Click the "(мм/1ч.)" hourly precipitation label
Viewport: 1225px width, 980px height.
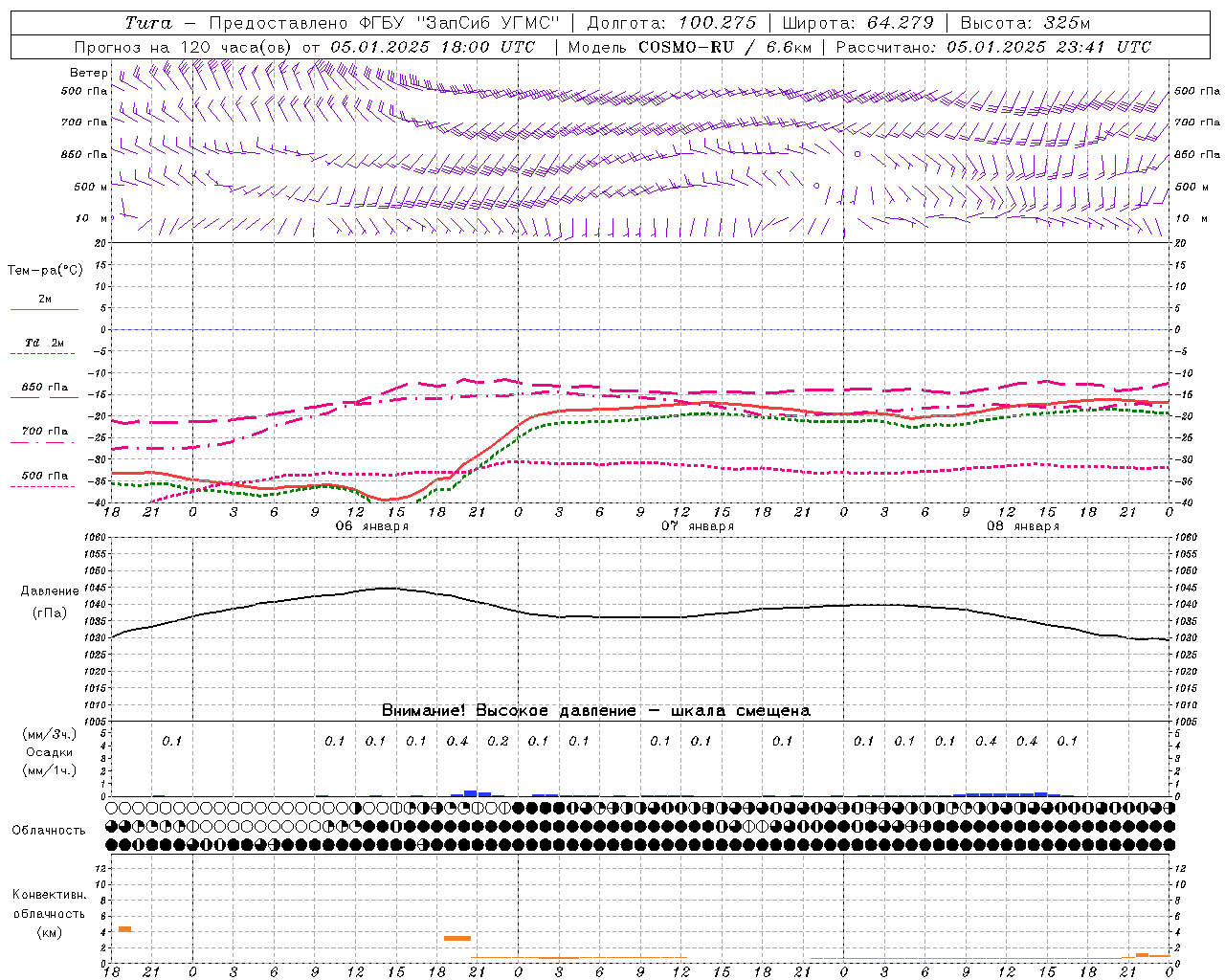(49, 770)
